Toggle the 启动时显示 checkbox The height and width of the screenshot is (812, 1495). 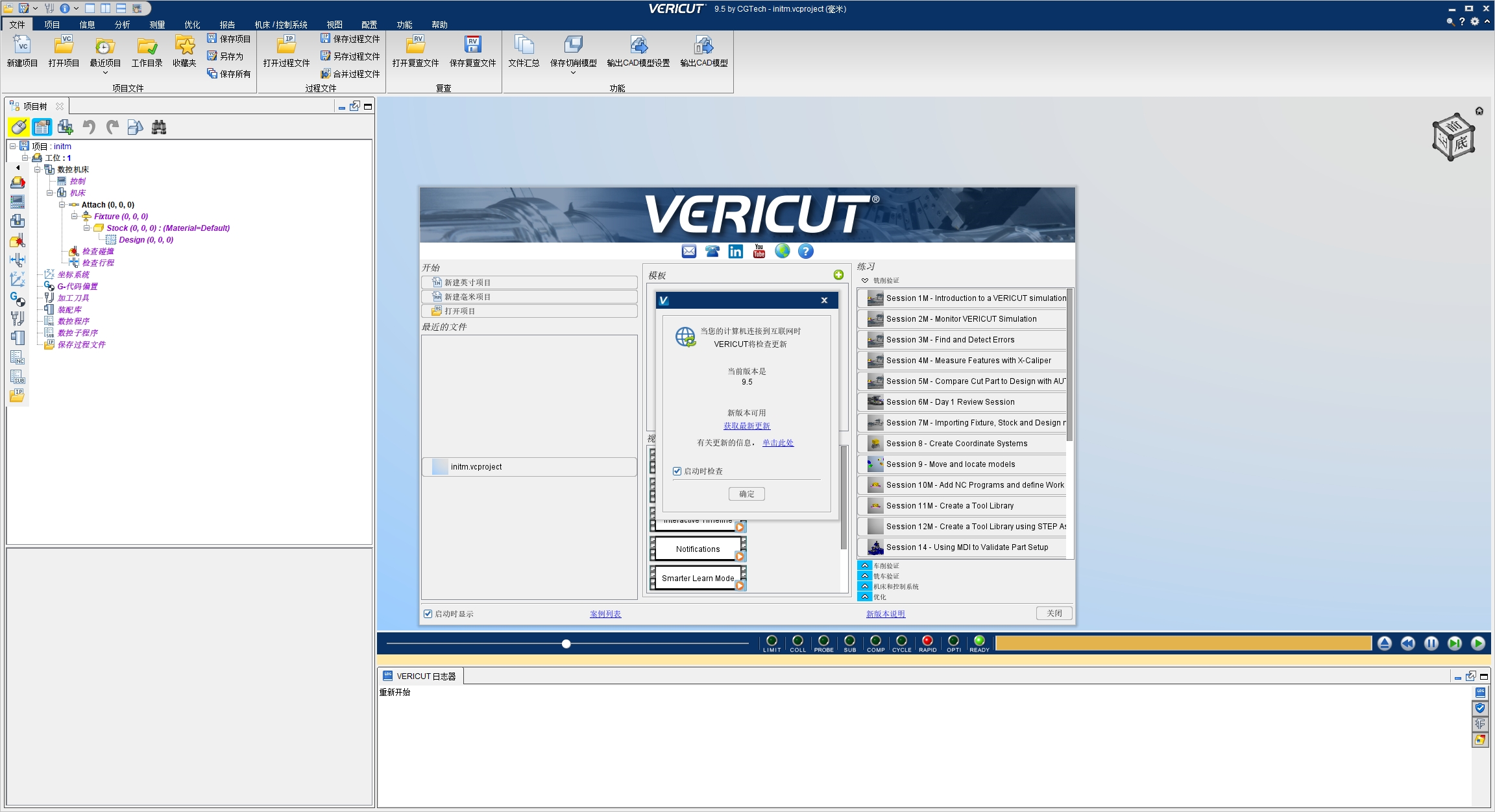point(428,614)
